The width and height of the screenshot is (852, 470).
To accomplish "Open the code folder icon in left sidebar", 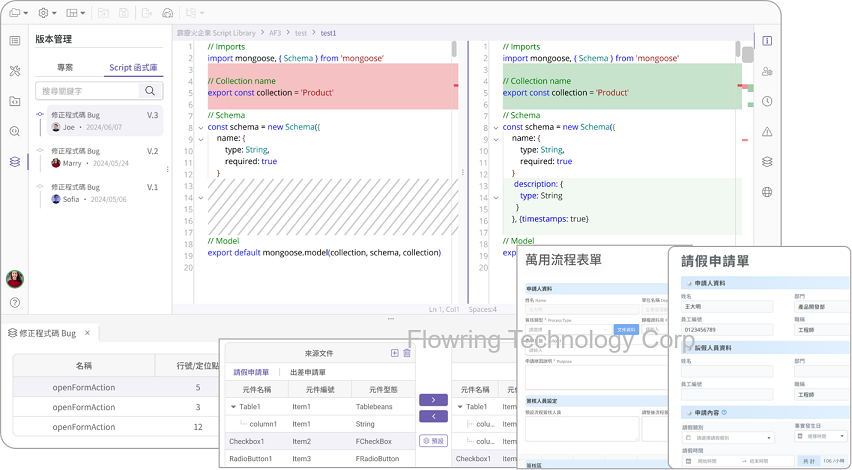I will 14,101.
